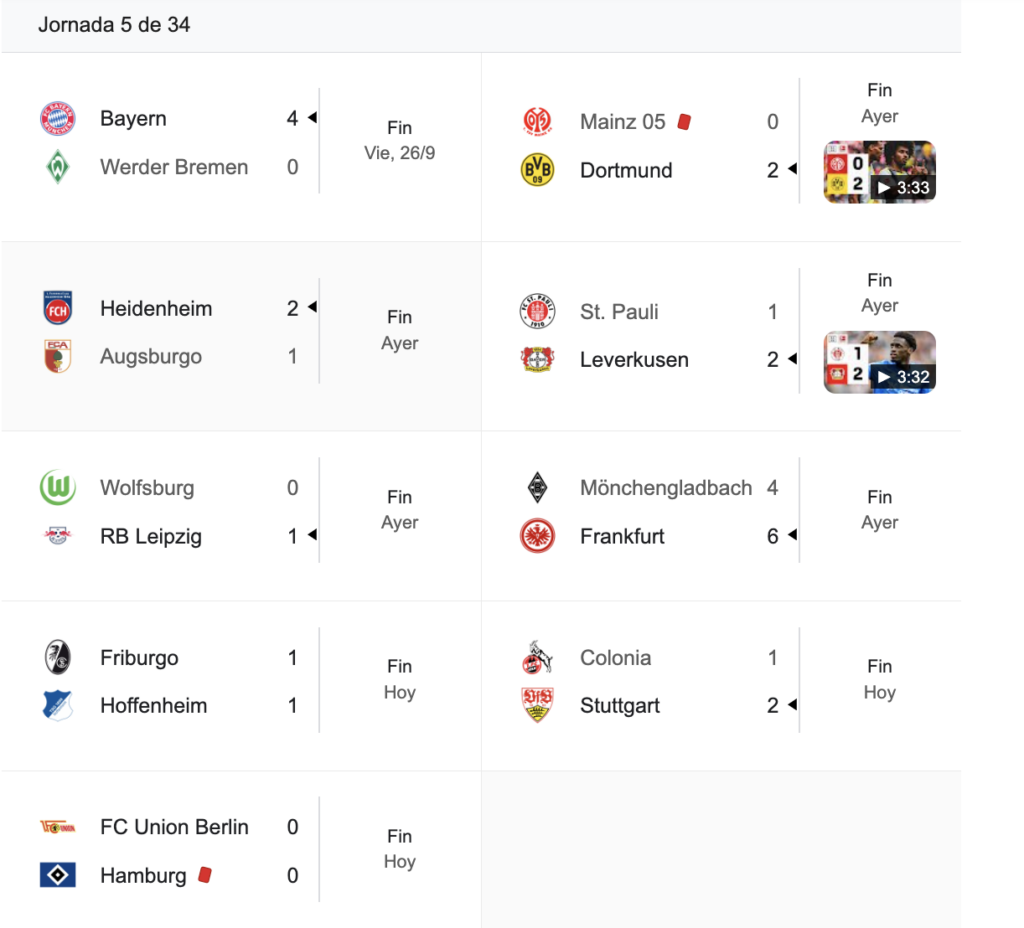Click the Bayern Munich club crest
Image resolution: width=1024 pixels, height=928 pixels.
[57, 119]
